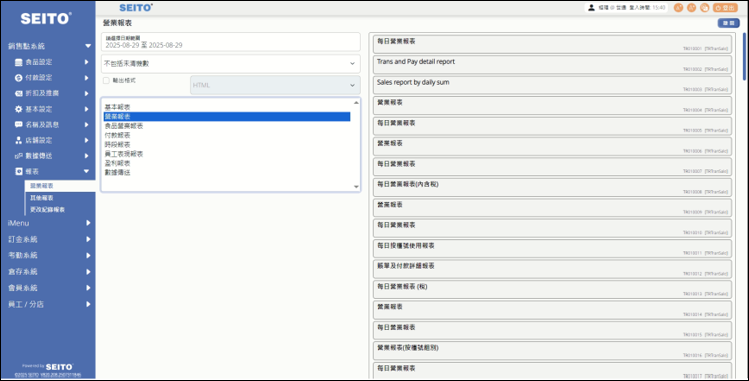Open the 每日營業報表 (稅) report
The height and width of the screenshot is (381, 749).
(x=552, y=289)
